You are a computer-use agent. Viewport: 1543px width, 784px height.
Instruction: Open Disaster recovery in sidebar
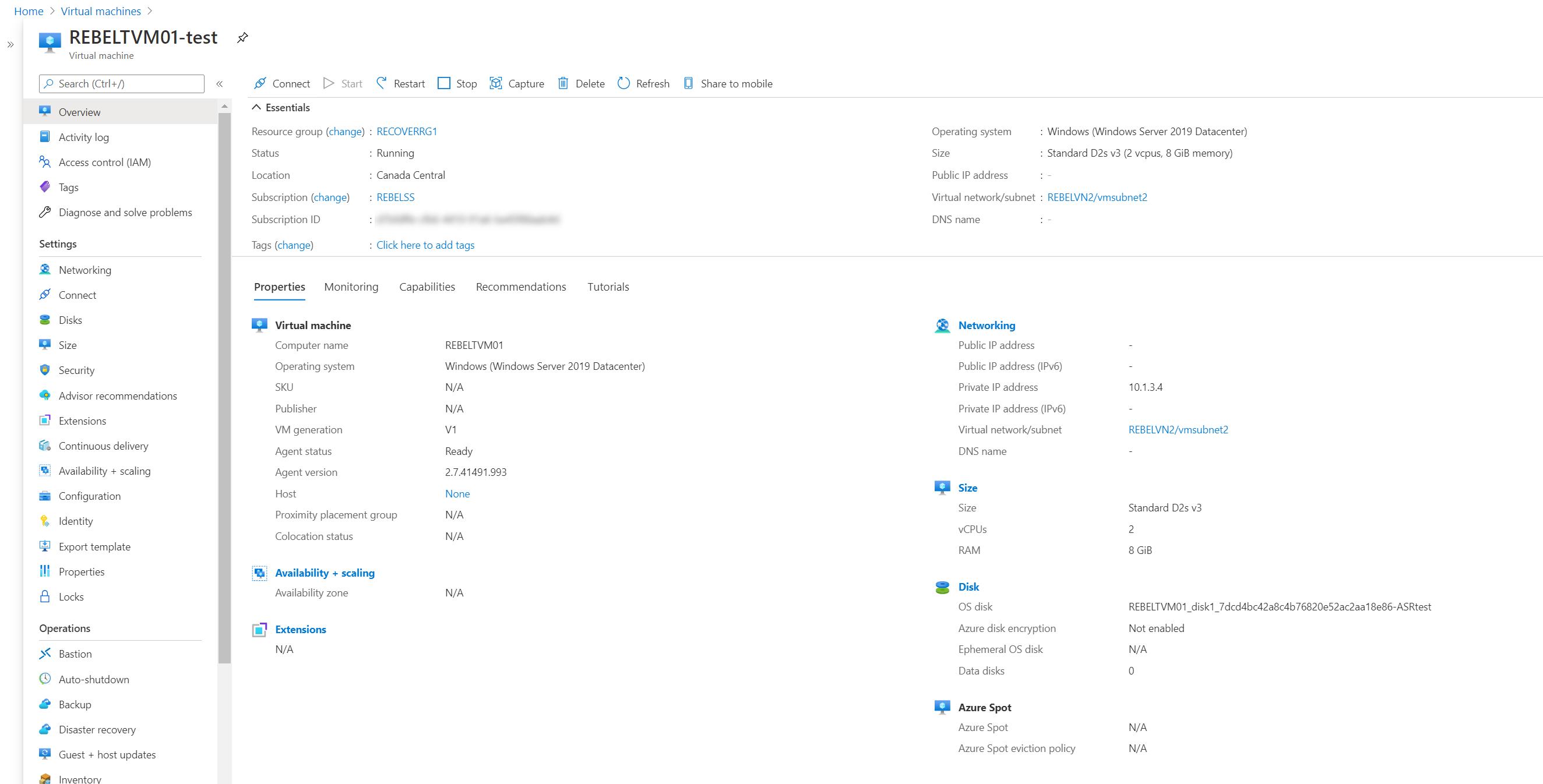point(97,730)
